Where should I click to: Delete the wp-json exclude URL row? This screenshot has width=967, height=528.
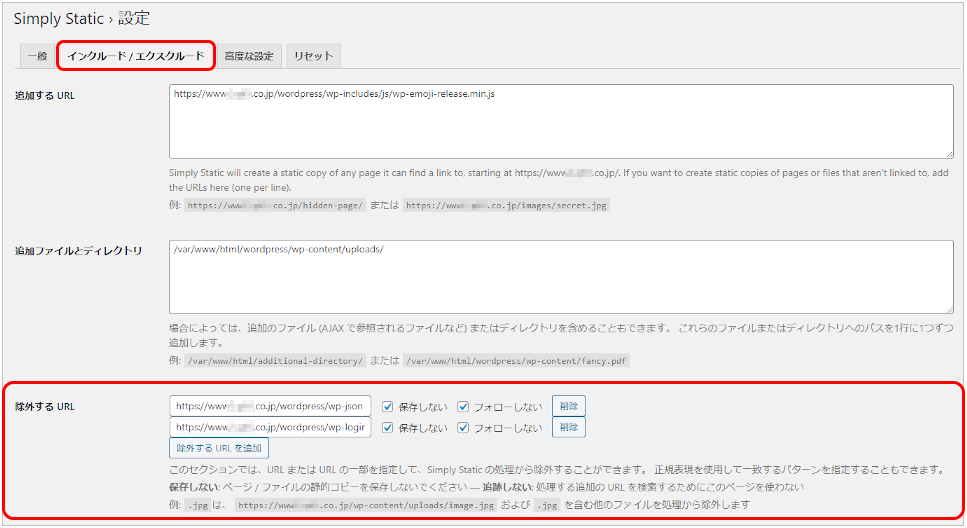tap(569, 406)
